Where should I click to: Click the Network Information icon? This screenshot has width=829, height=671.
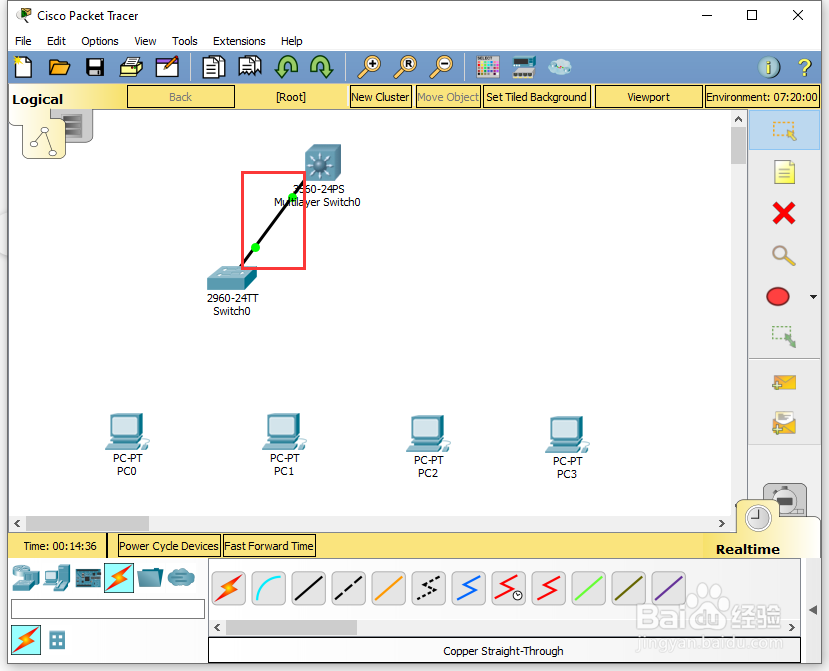769,67
